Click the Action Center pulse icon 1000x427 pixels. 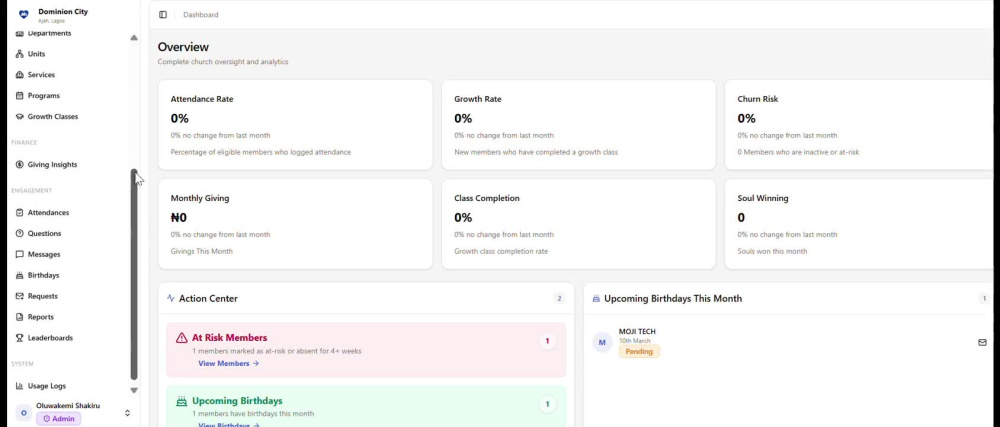(x=170, y=298)
